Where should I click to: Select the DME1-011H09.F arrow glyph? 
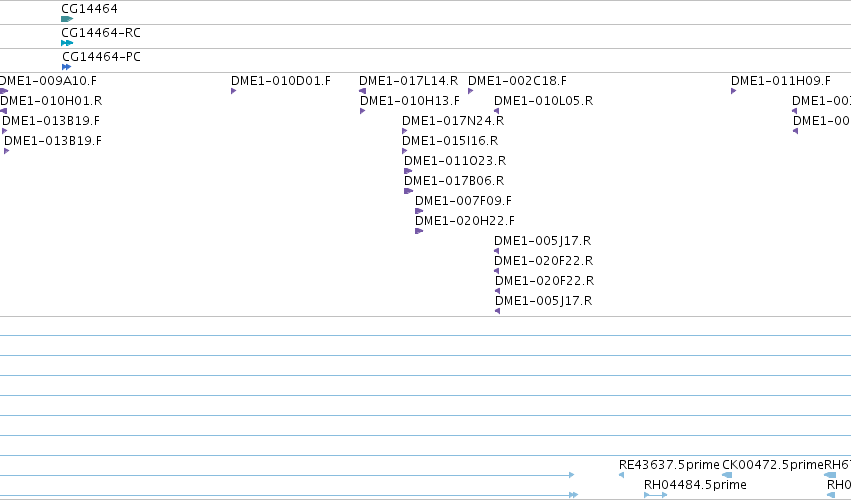click(x=733, y=91)
